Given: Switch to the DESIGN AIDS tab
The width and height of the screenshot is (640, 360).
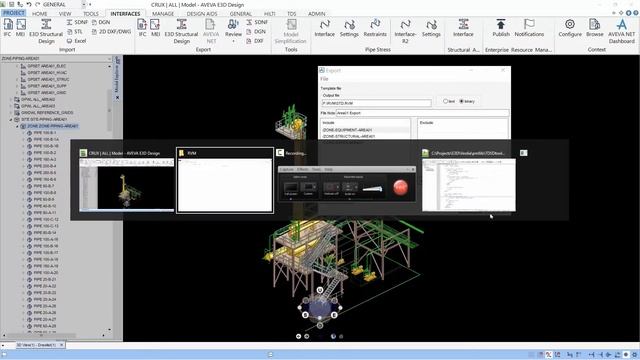Looking at the screenshot, I should pos(202,13).
